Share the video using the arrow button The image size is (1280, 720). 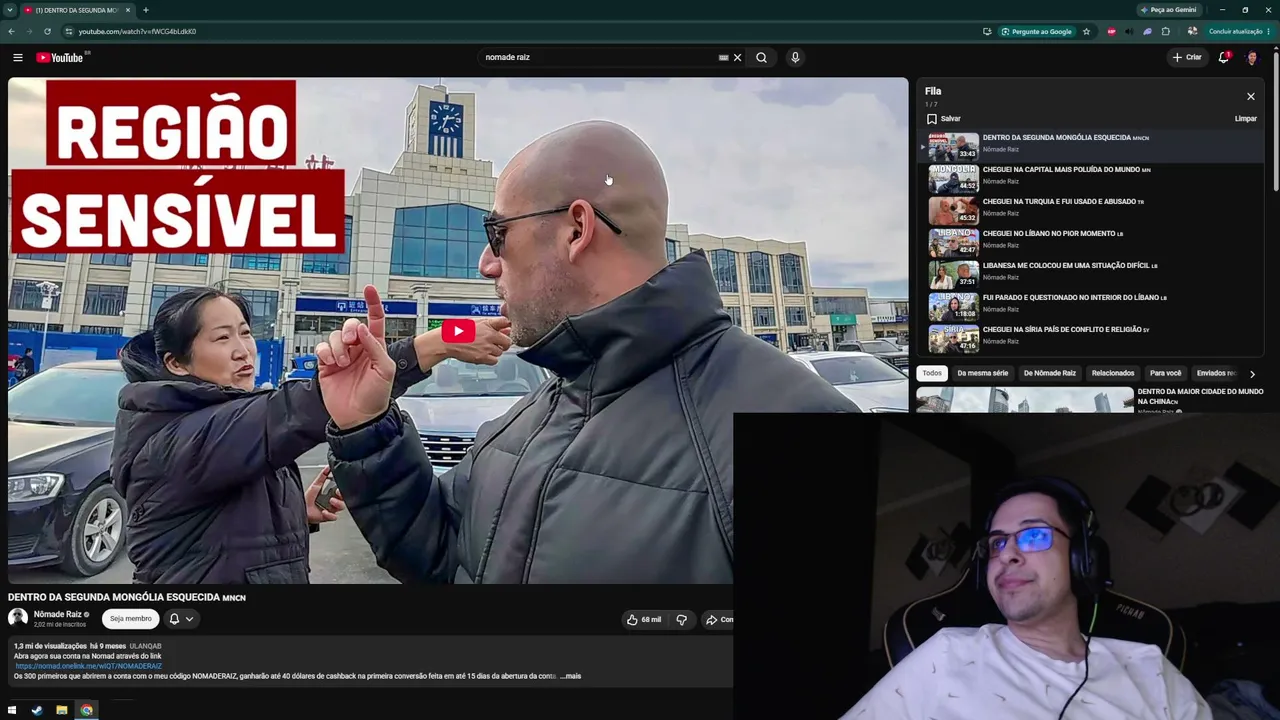(718, 620)
